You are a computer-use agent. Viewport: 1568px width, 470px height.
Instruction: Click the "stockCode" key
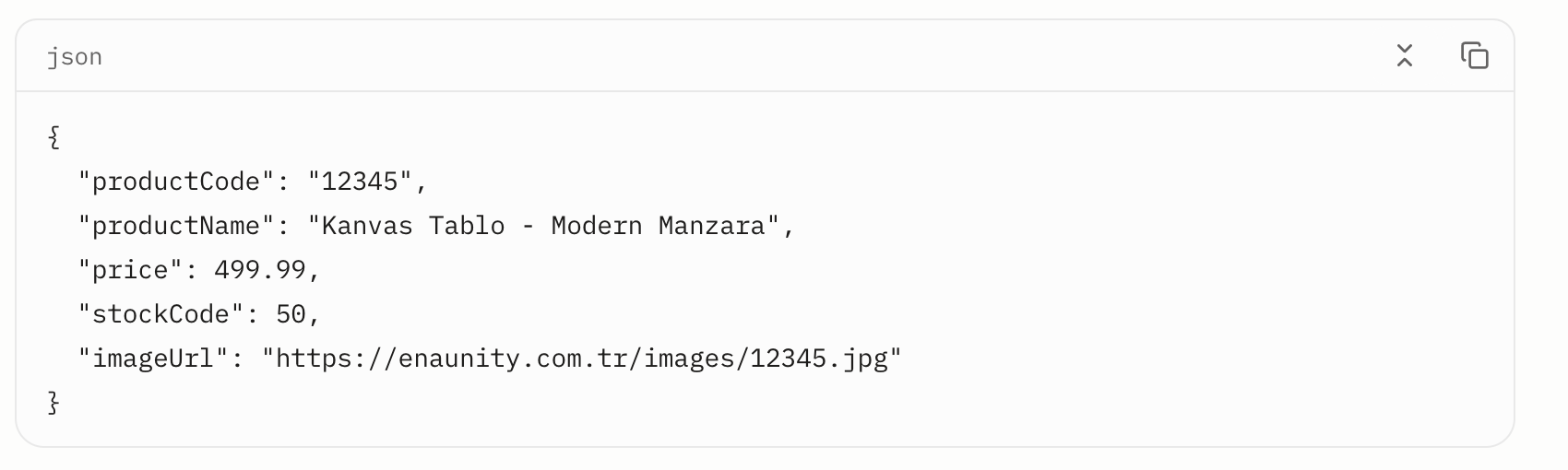pyautogui.click(x=161, y=314)
